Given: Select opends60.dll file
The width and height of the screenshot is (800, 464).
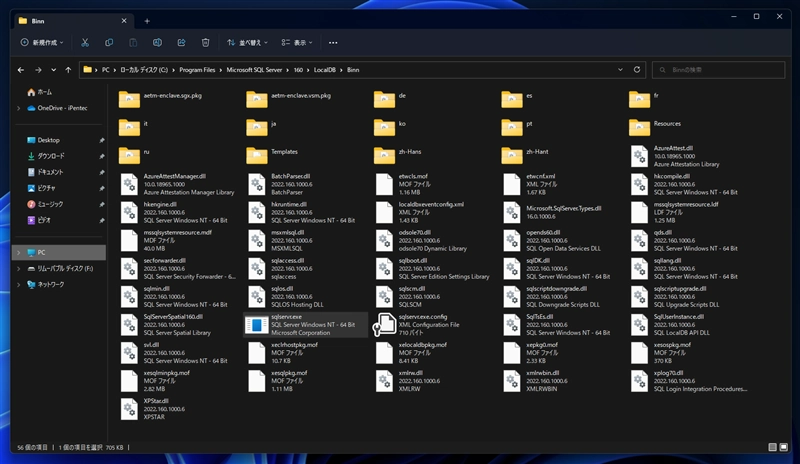Looking at the screenshot, I should (552, 240).
